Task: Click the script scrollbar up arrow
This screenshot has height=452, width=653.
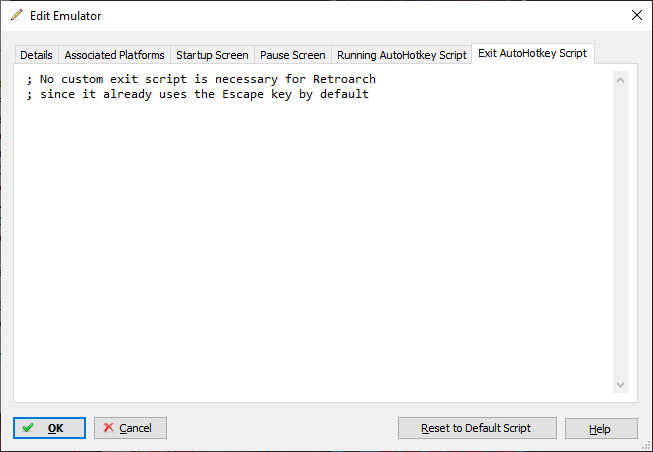Action: [621, 80]
